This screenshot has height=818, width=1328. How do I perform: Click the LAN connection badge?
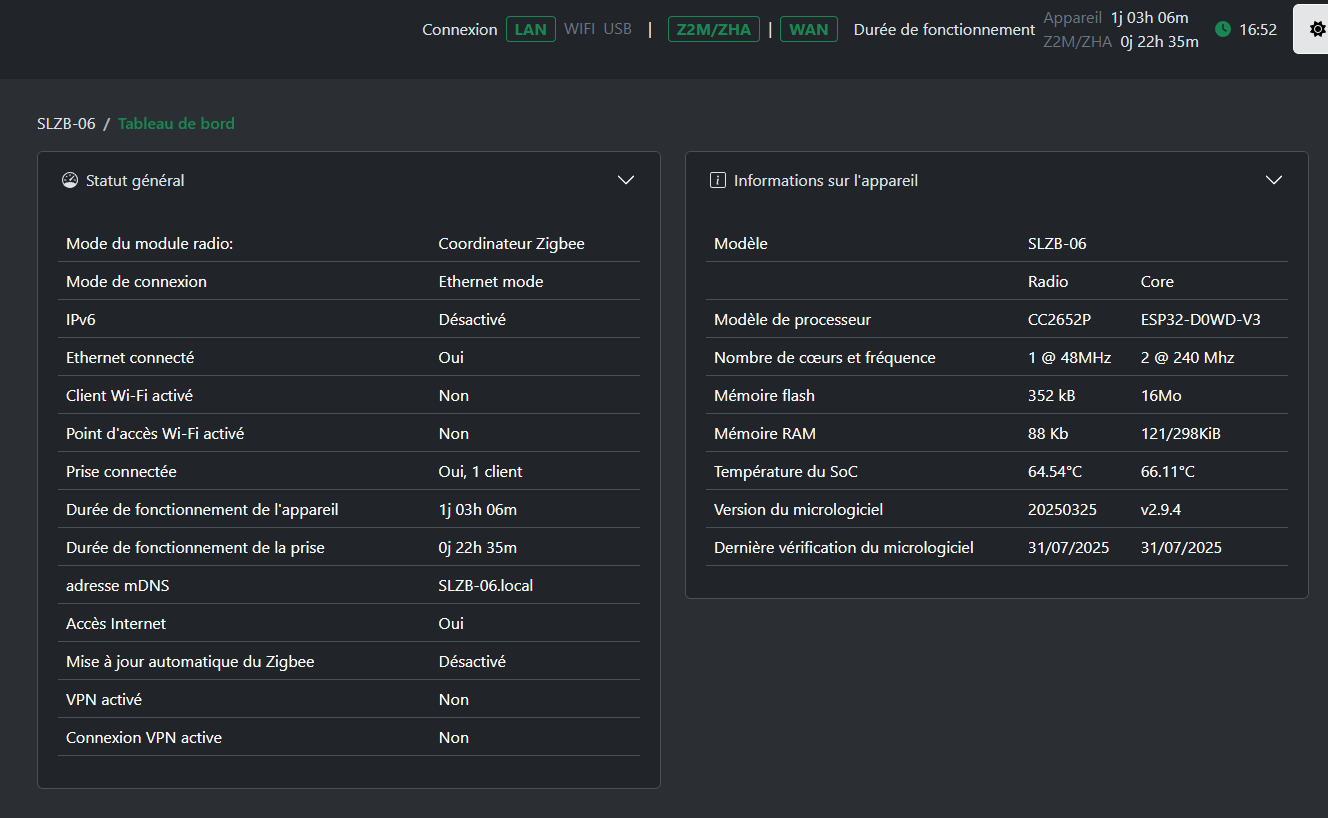[531, 29]
